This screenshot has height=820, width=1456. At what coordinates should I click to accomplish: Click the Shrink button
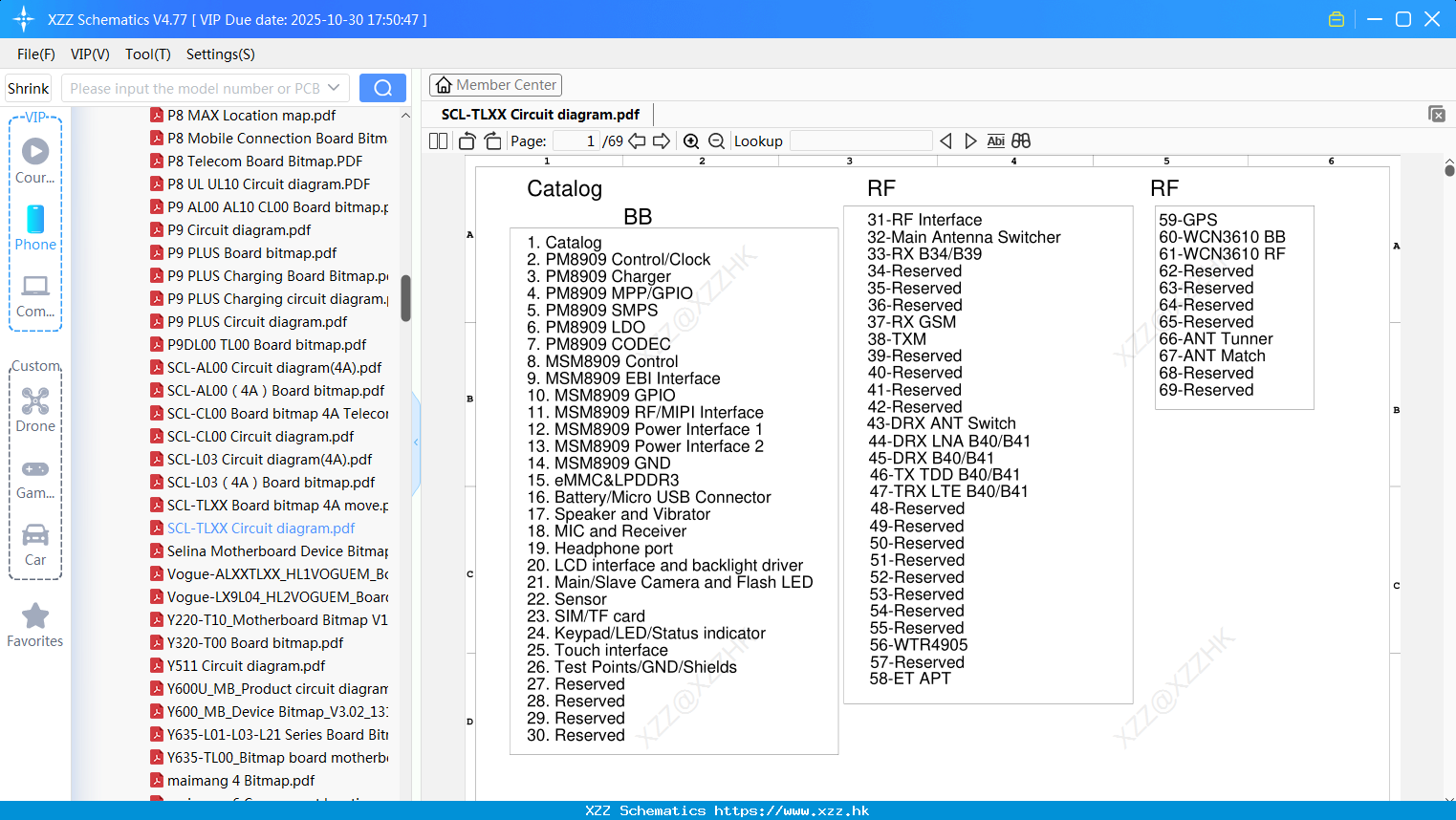[x=28, y=88]
